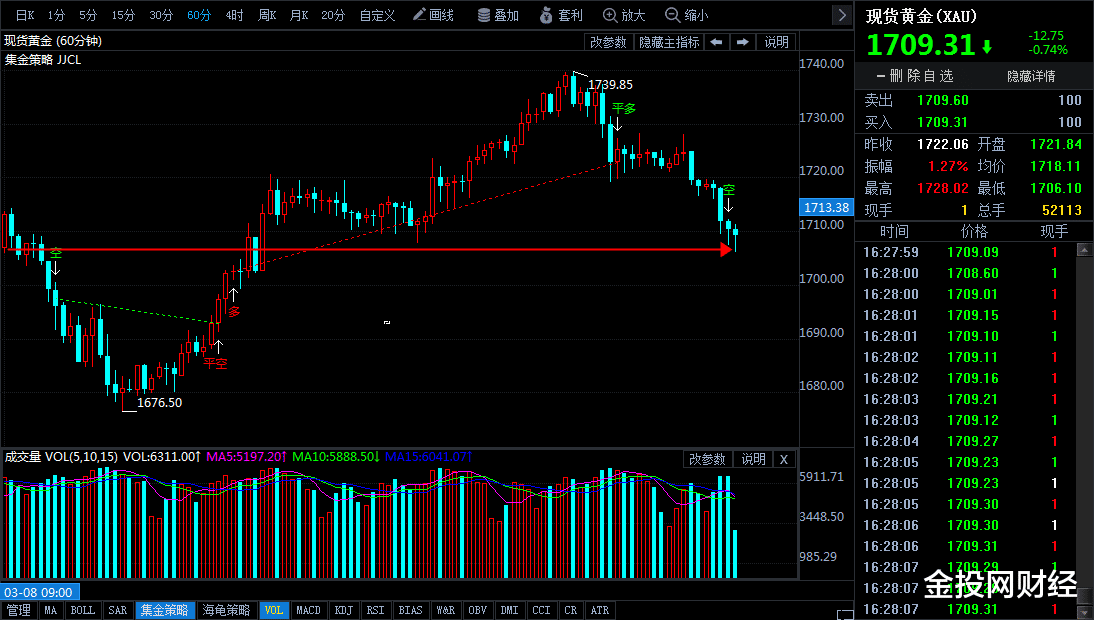Zoom out using the 缩小 icon
The width and height of the screenshot is (1094, 620).
click(x=687, y=15)
